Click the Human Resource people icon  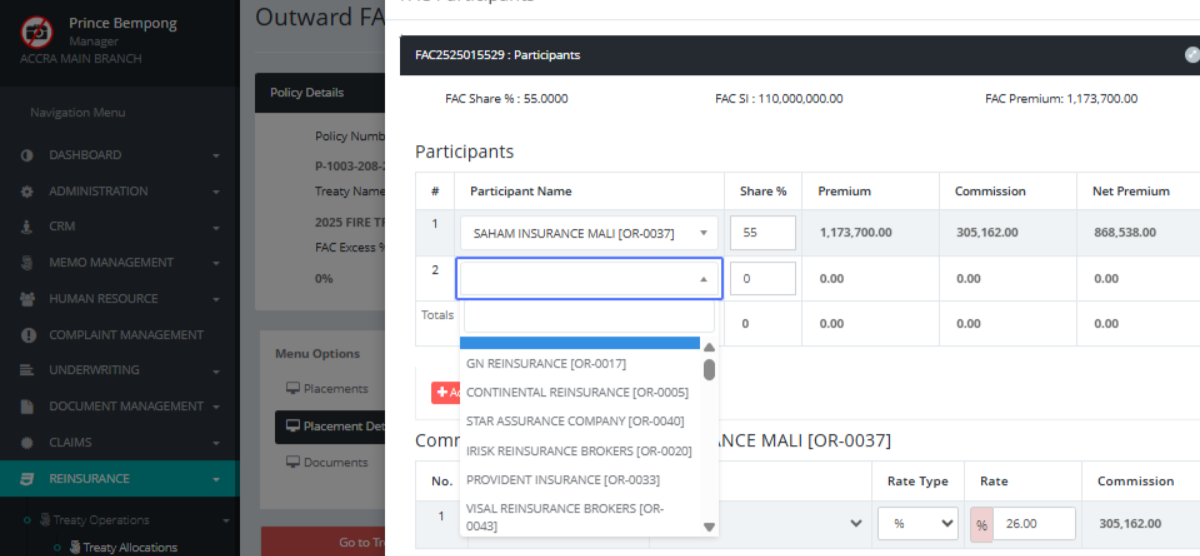27,299
